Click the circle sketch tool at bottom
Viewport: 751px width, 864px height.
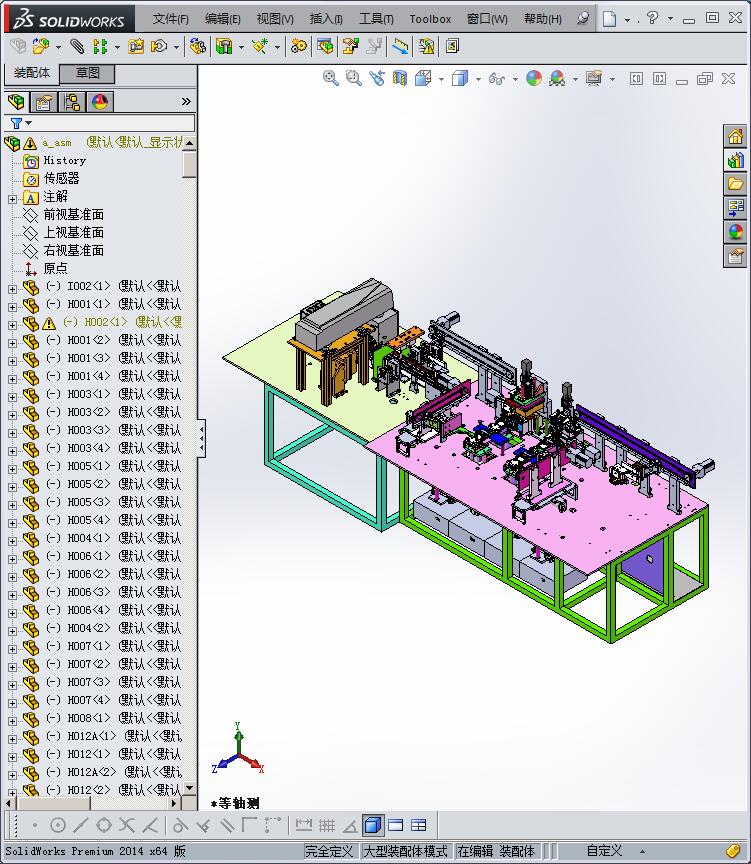(58, 825)
